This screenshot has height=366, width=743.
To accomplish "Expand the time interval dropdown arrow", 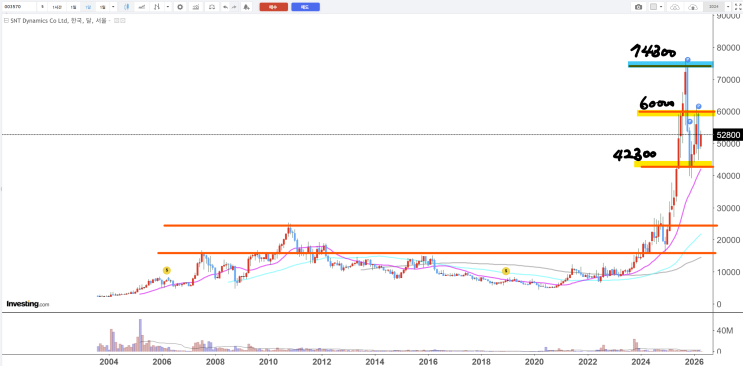I will 113,7.
